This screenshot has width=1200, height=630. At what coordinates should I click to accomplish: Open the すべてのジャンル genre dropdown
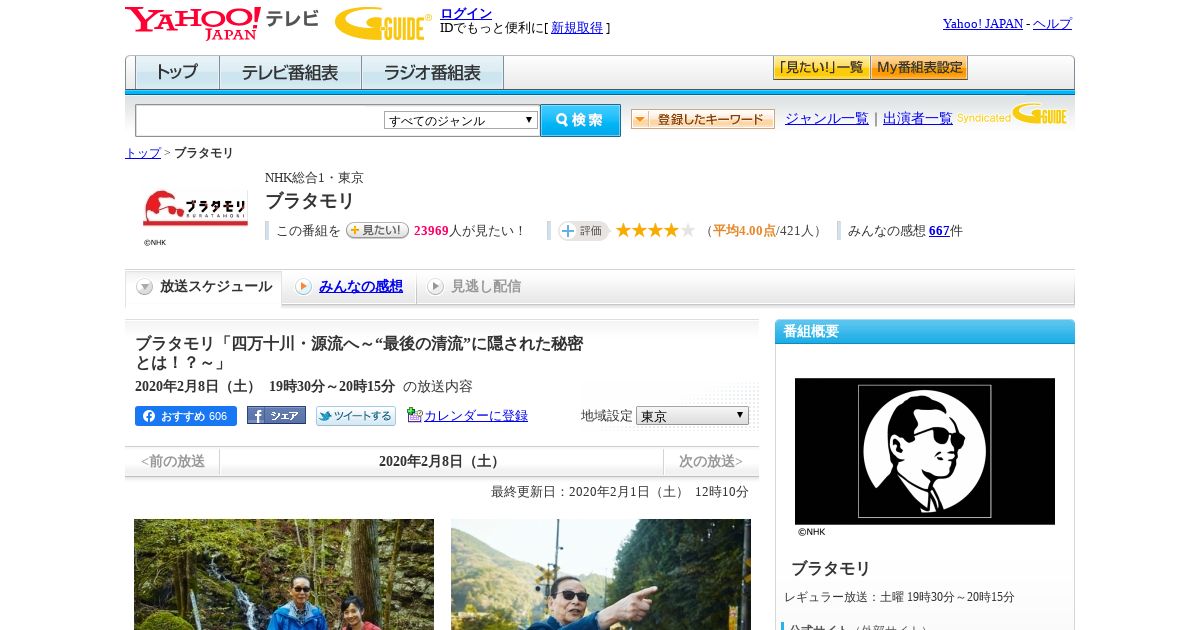[x=461, y=120]
